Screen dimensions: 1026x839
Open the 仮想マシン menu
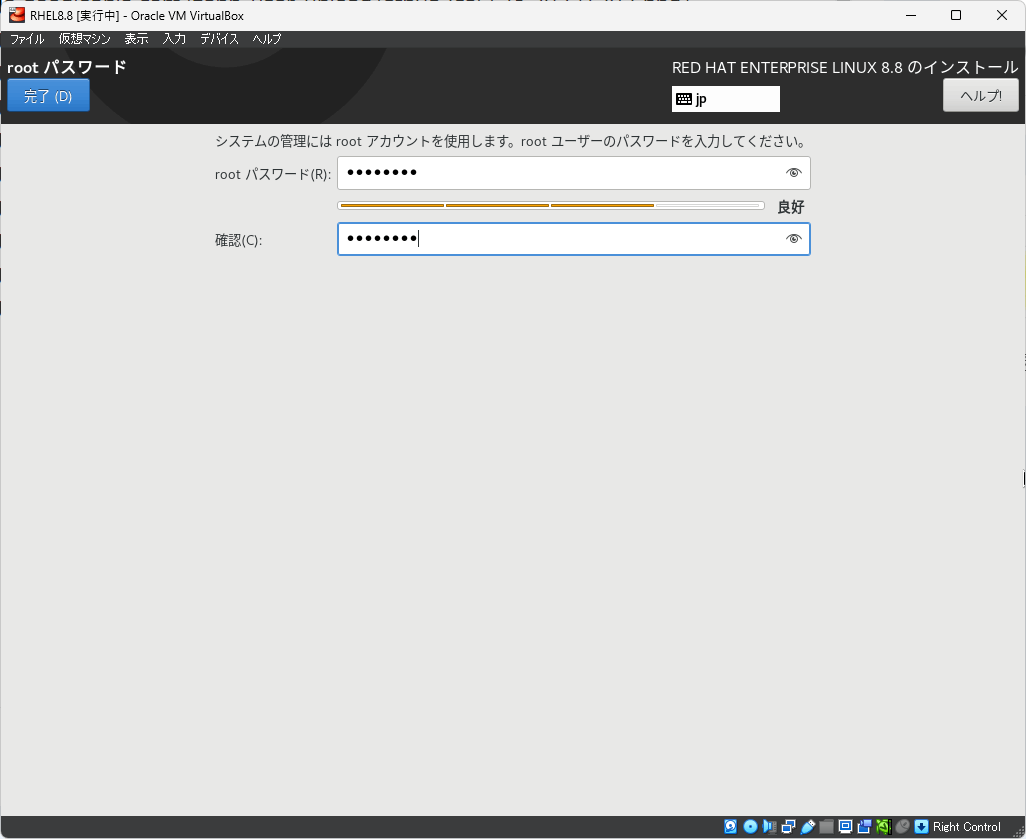[84, 39]
